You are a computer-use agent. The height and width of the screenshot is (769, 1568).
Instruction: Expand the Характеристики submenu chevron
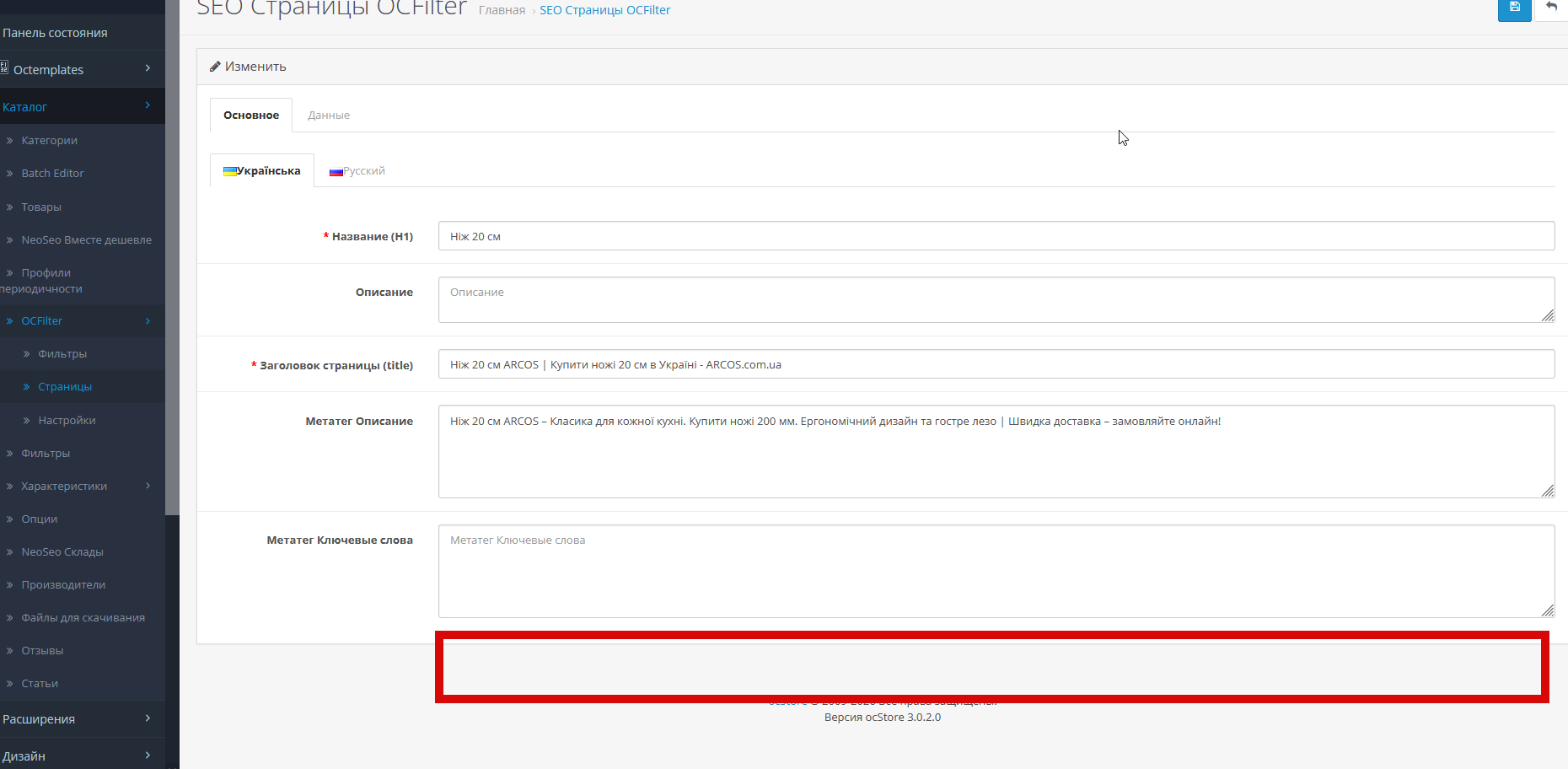[148, 486]
